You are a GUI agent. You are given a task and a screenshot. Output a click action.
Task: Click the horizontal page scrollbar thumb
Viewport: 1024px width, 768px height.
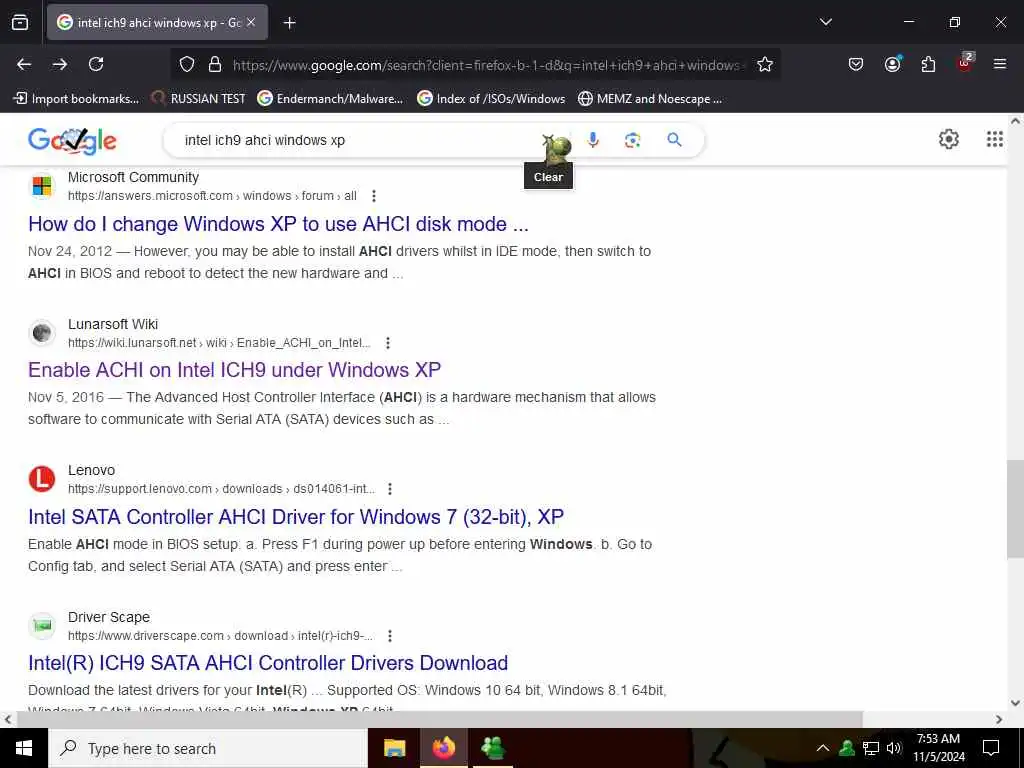[440, 719]
